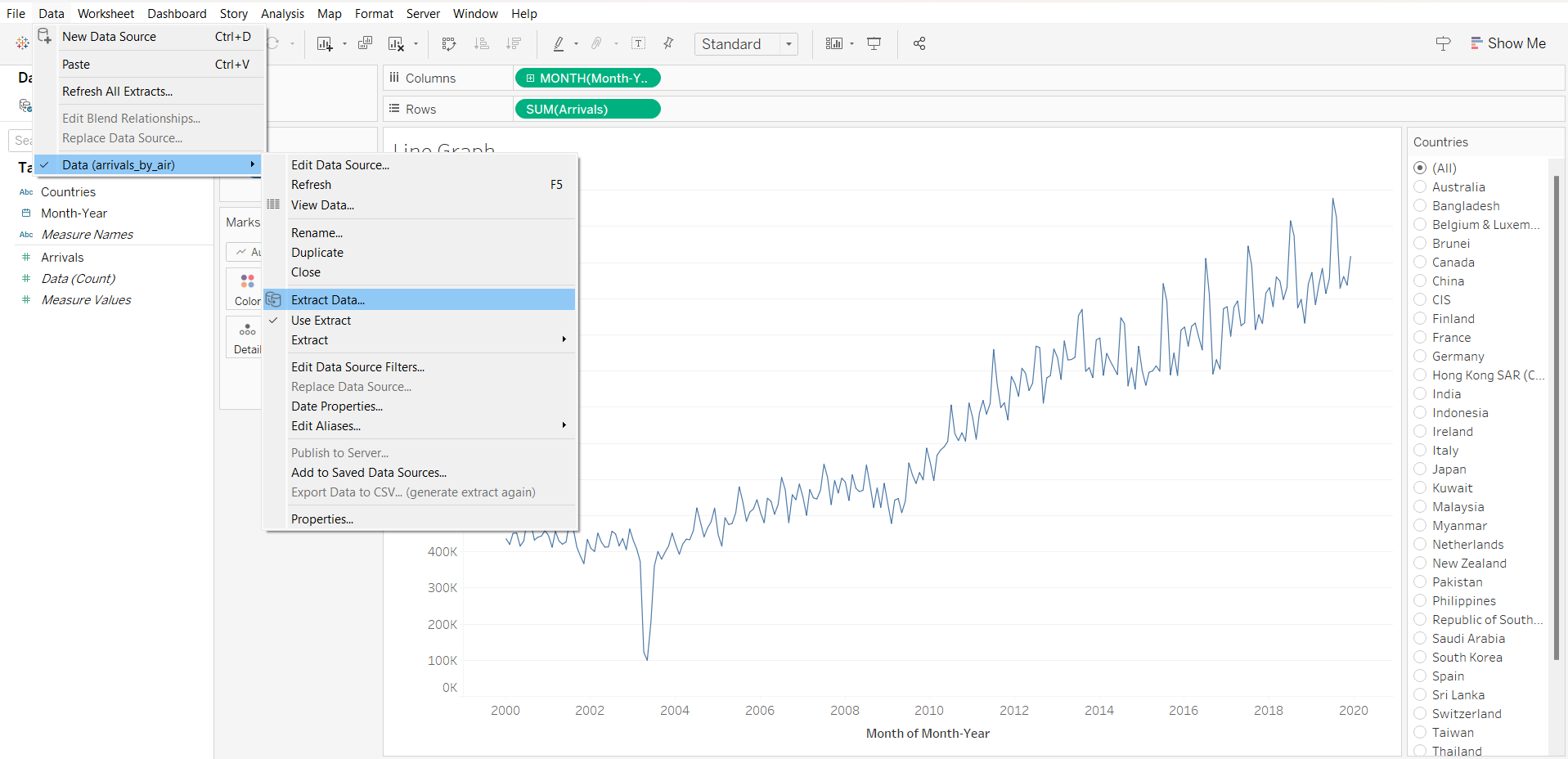Click the Swap Rows and Columns icon

coord(448,44)
